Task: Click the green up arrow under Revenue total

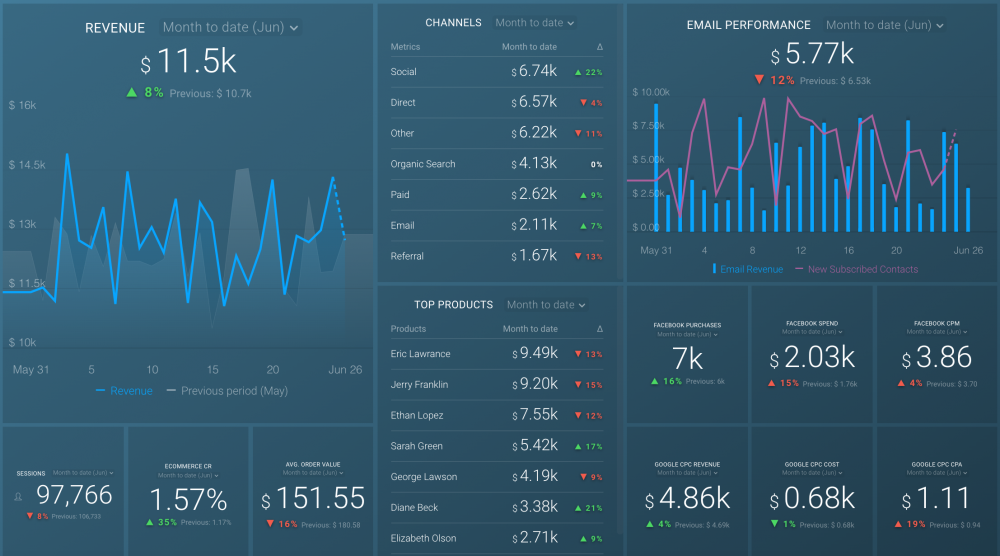Action: click(x=131, y=92)
